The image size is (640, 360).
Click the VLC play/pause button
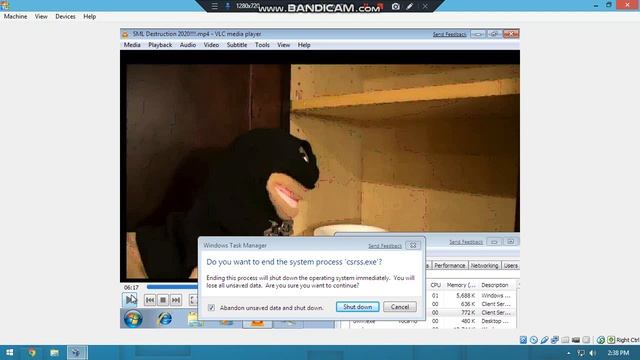pos(130,300)
